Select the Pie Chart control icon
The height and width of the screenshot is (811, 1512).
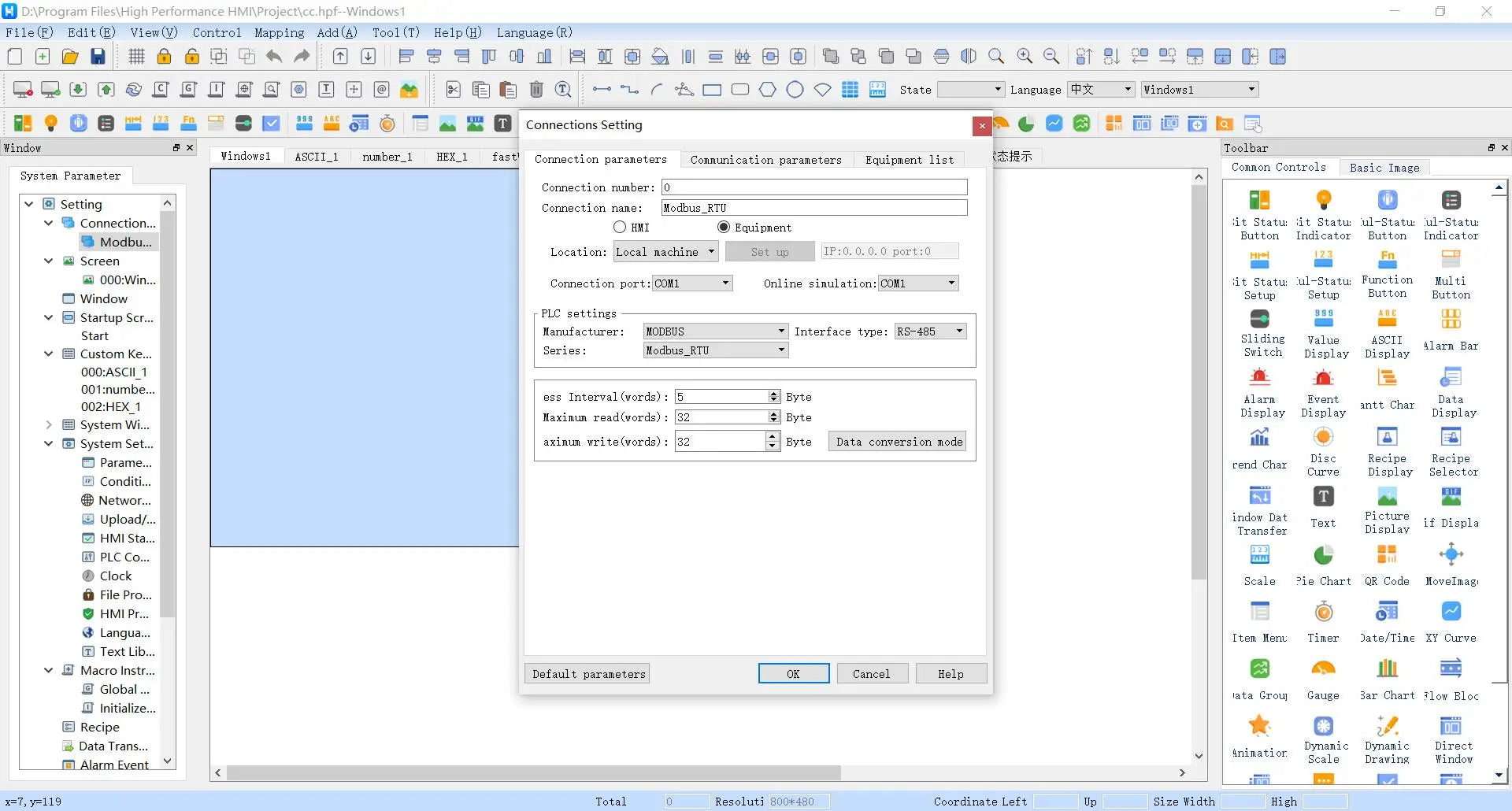click(x=1323, y=555)
